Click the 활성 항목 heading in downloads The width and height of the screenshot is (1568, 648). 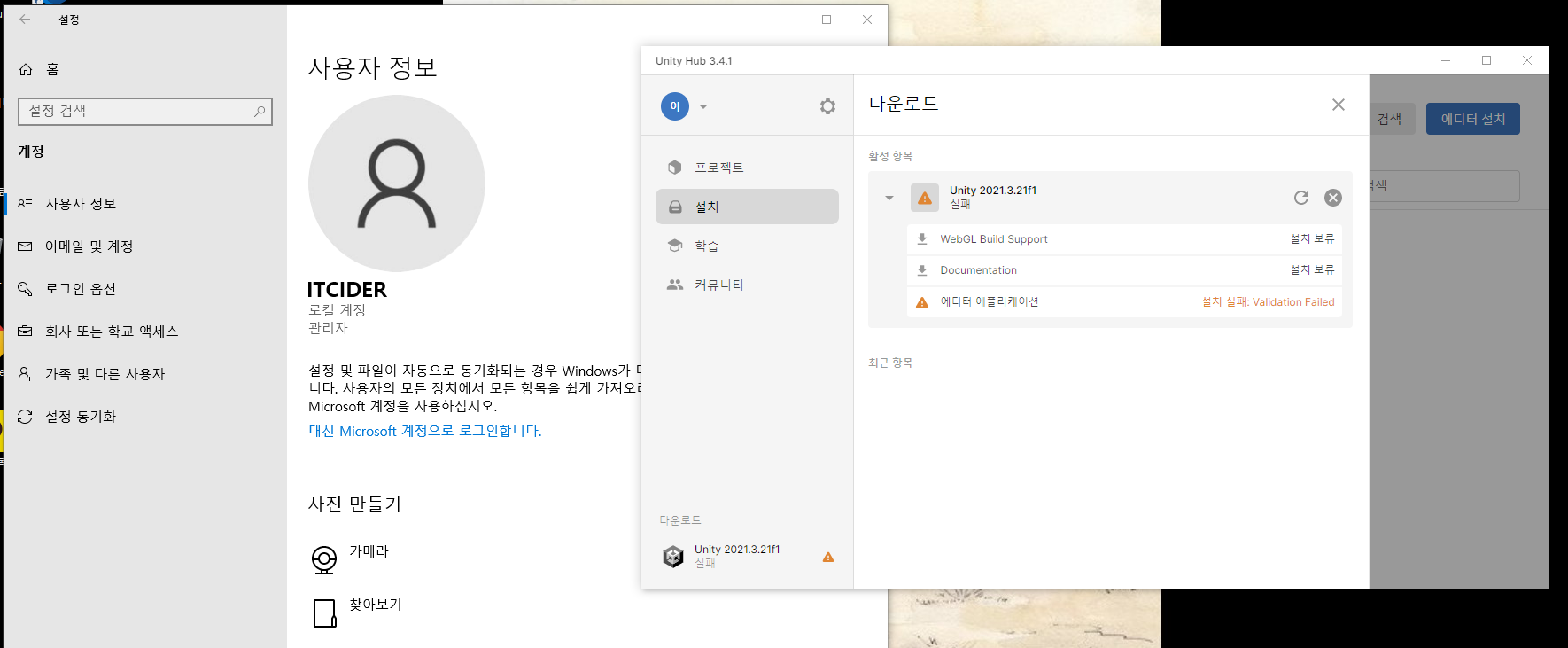(890, 156)
